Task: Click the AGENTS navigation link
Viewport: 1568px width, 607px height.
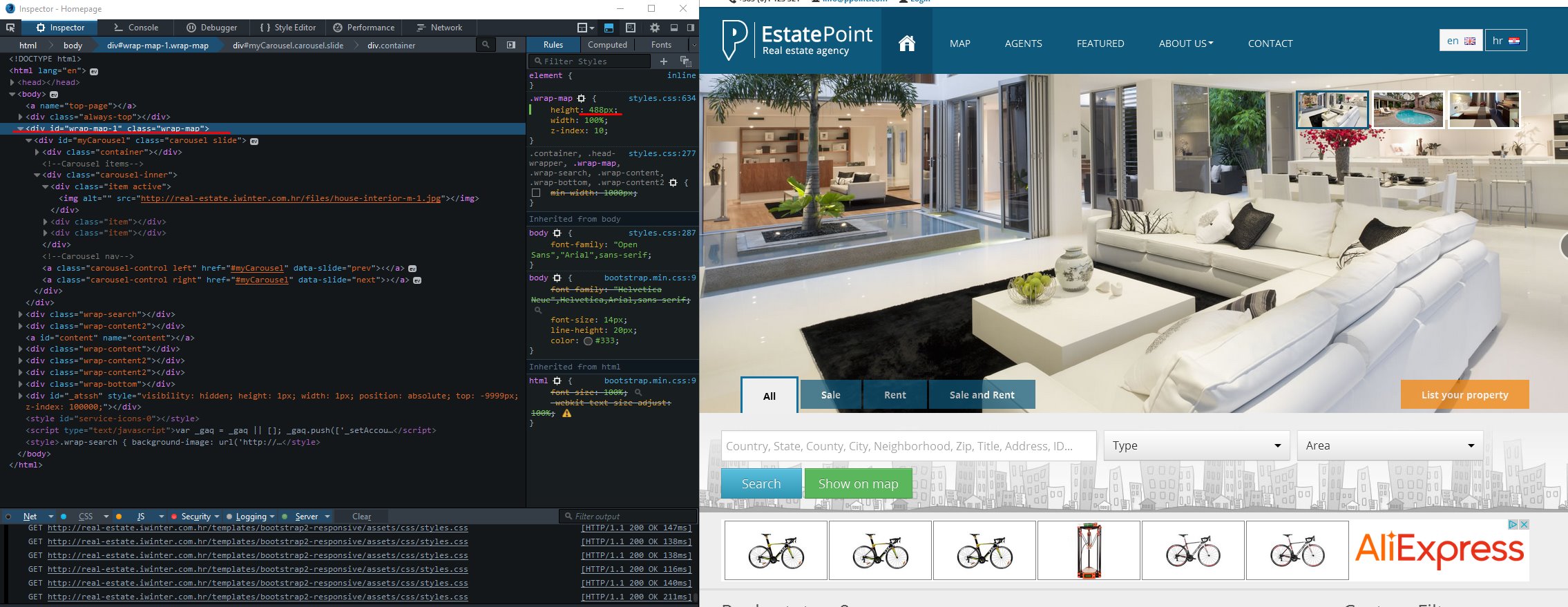Action: 1023,44
